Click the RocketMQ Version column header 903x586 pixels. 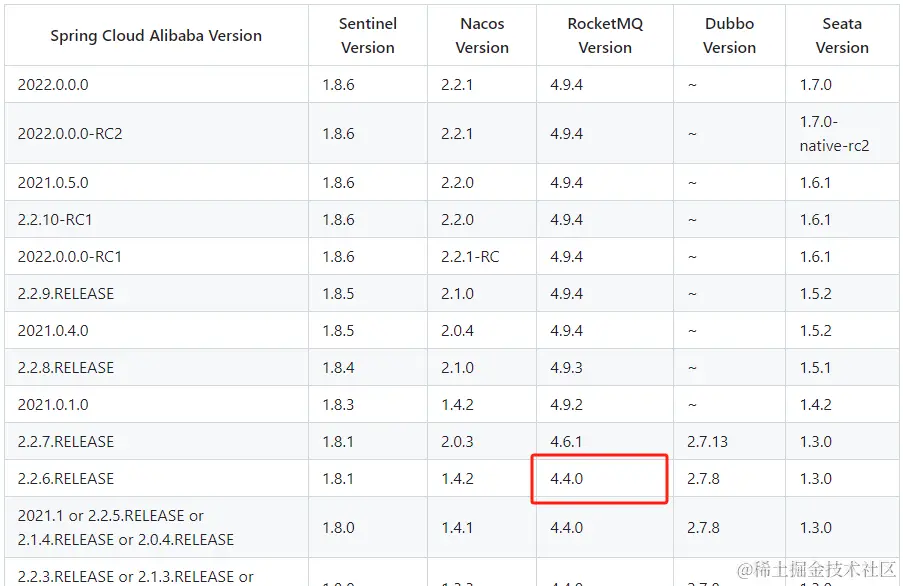[x=605, y=36]
